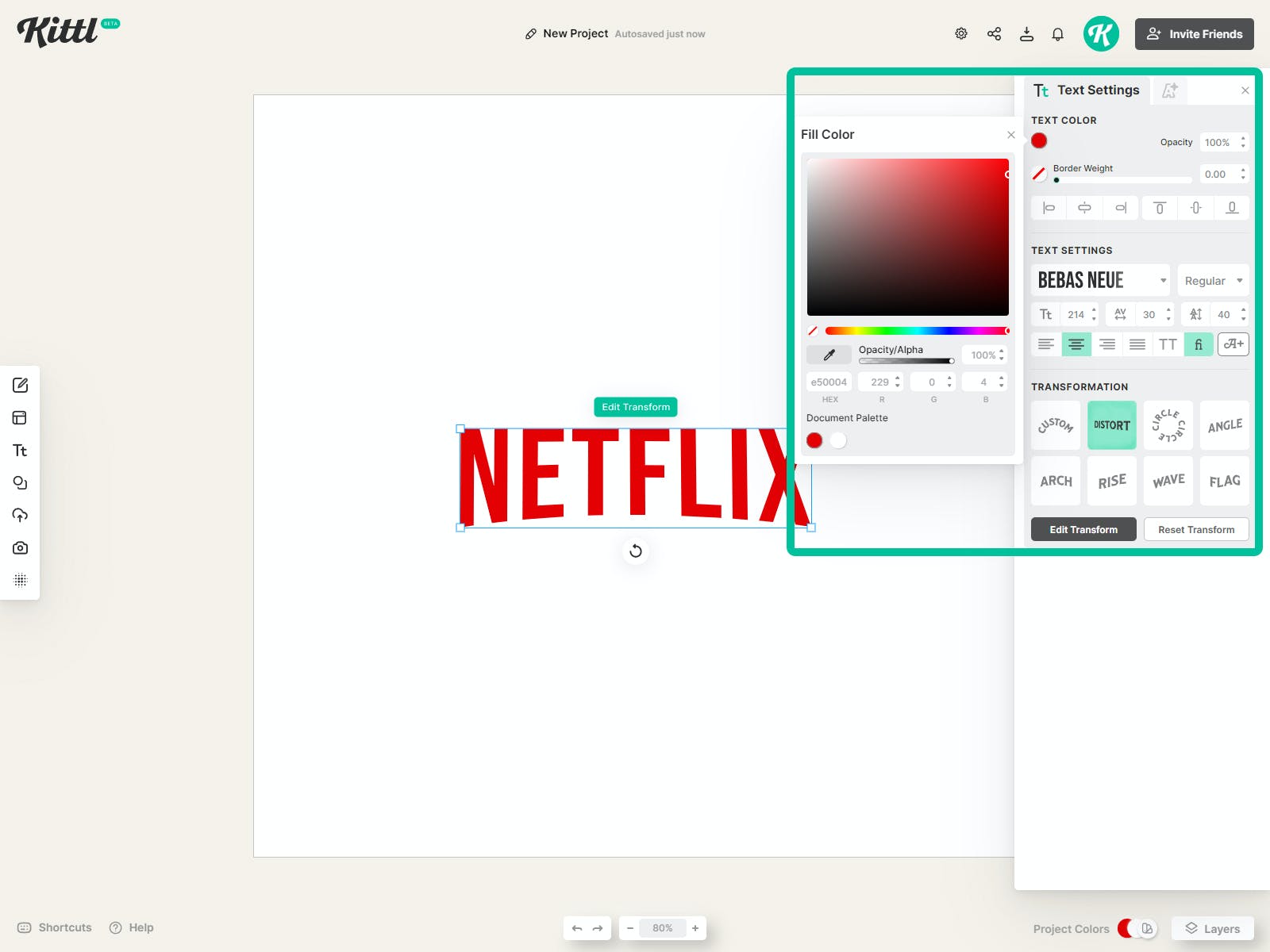Open settings gear in top bar
The width and height of the screenshot is (1270, 952).
coord(961,33)
